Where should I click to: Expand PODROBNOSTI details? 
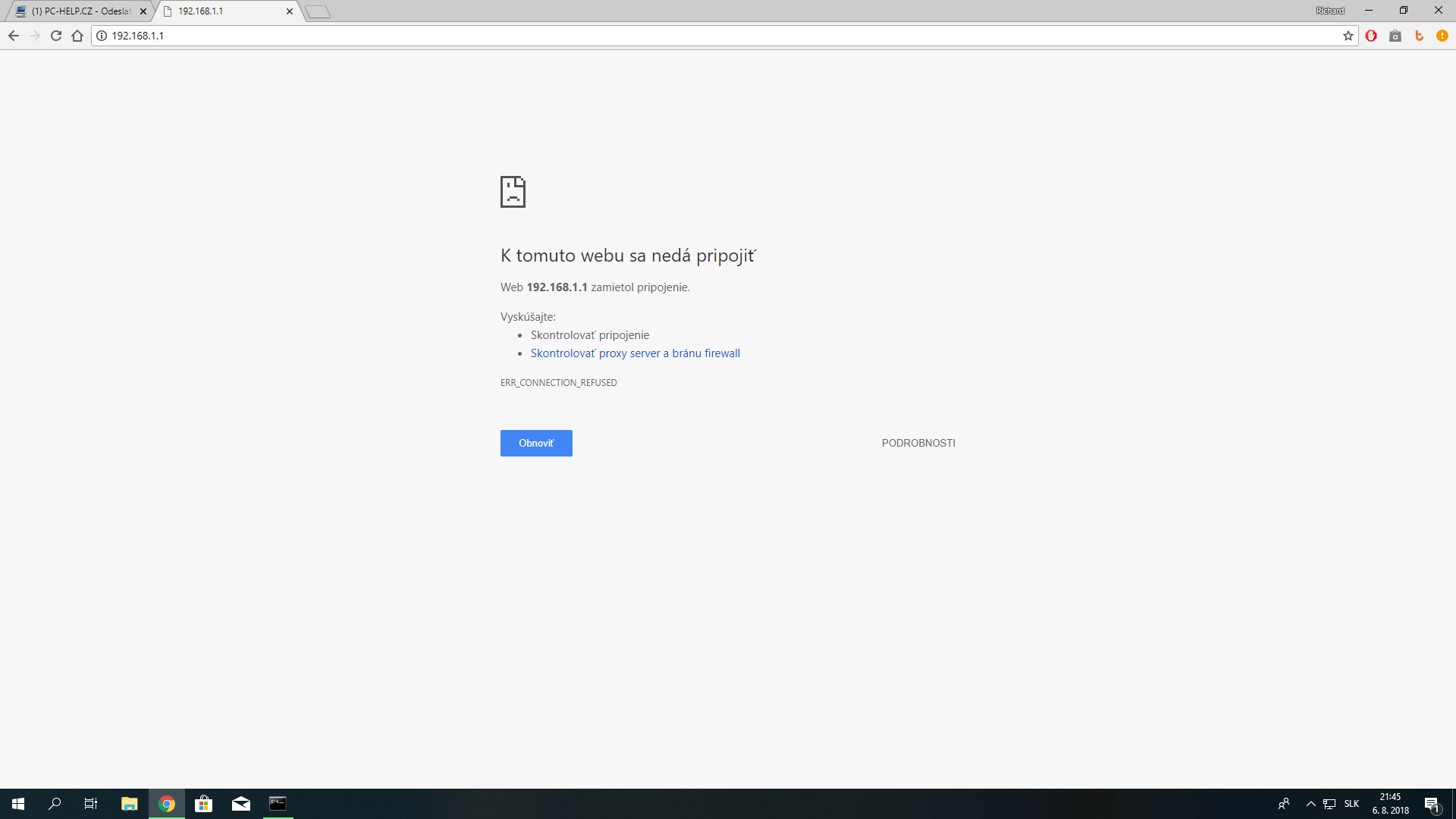point(918,443)
